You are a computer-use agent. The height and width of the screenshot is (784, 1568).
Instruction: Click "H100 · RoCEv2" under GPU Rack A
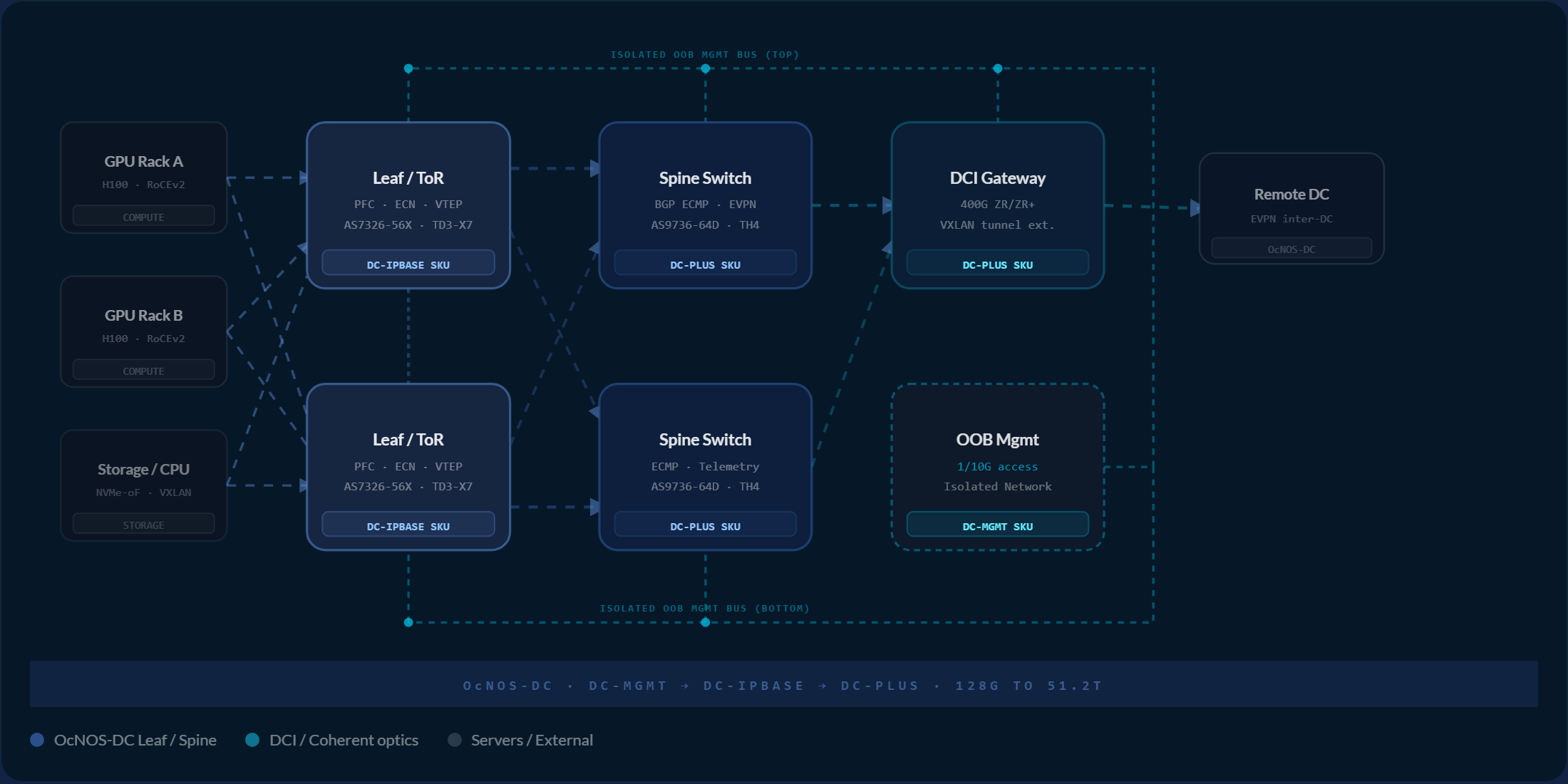pos(143,185)
